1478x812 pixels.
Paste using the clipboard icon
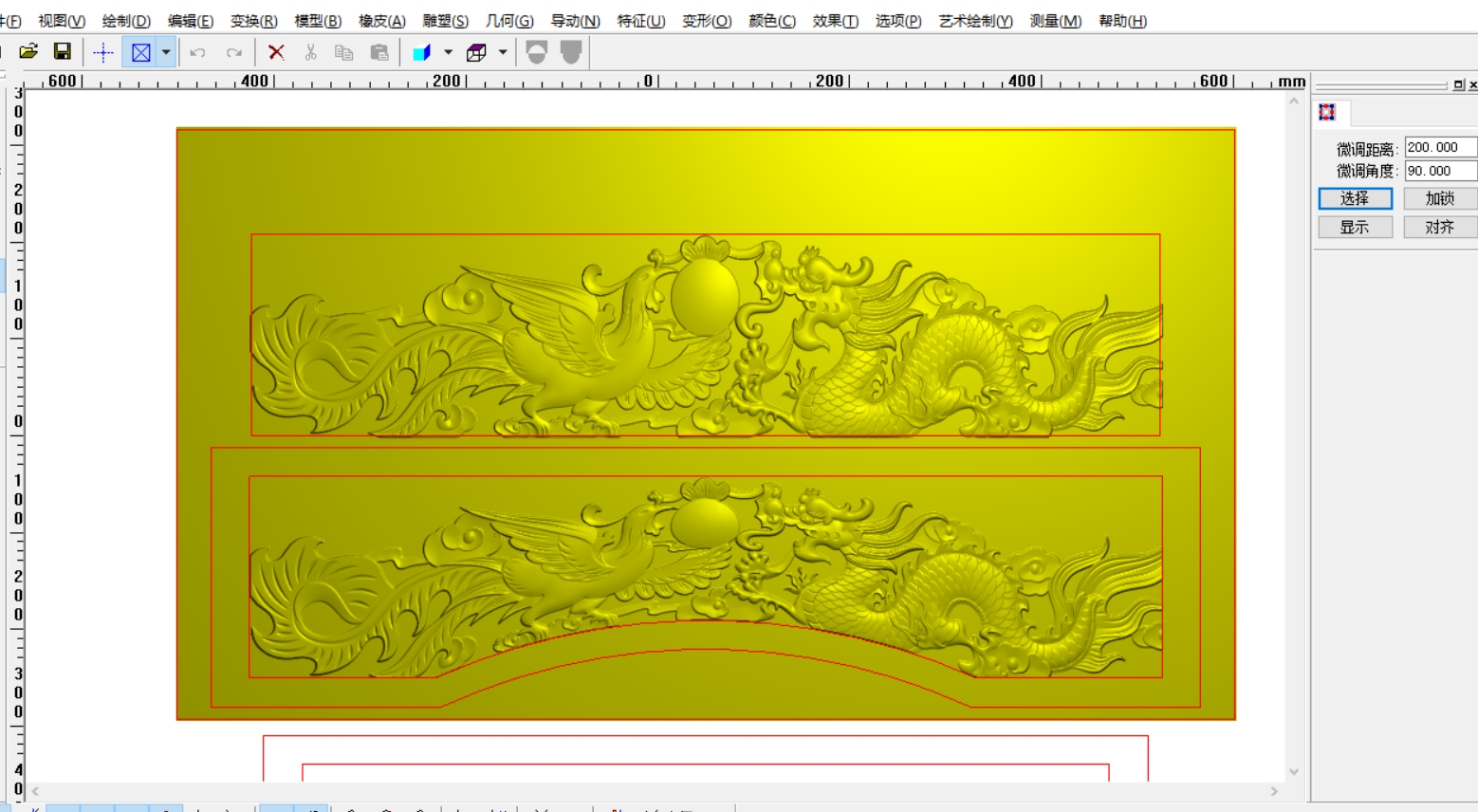point(379,52)
